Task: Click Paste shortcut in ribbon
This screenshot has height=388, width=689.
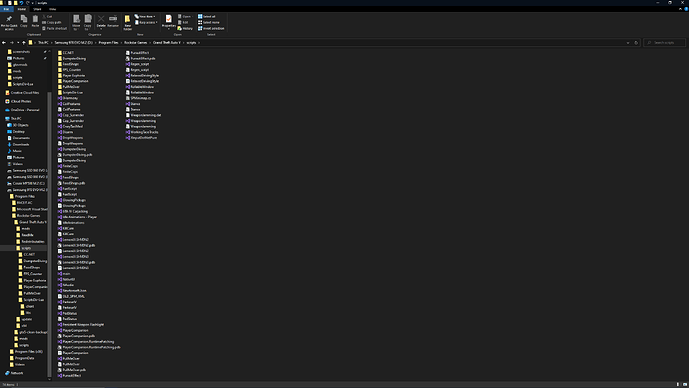Action: (x=54, y=28)
